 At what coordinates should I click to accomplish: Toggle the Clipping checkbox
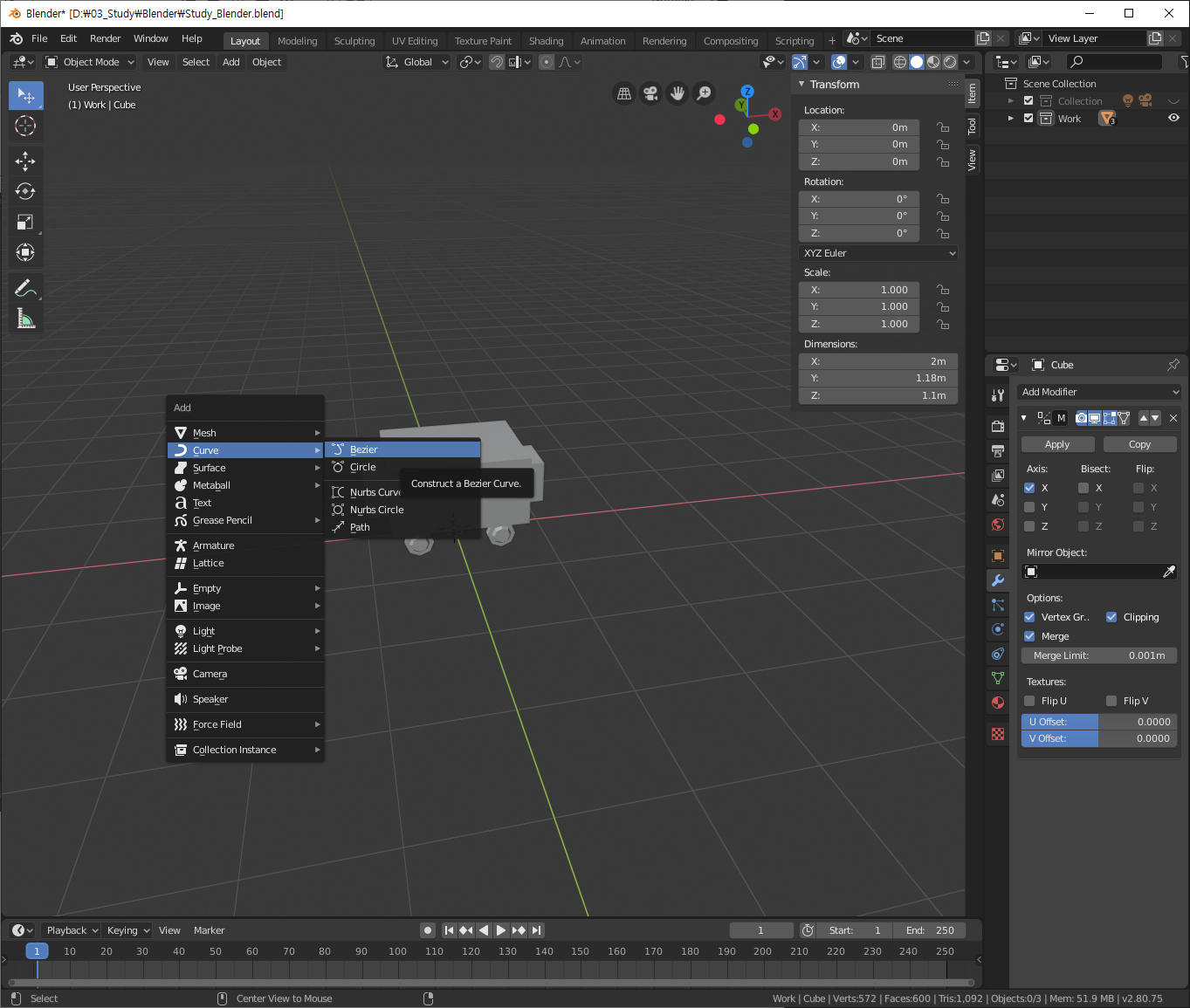1111,617
